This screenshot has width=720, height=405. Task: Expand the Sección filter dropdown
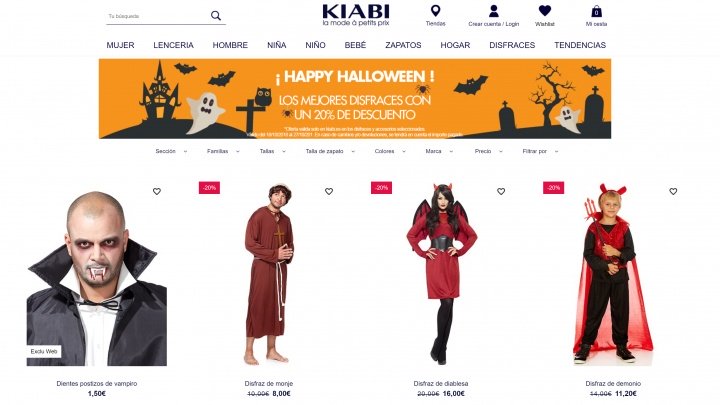point(171,151)
